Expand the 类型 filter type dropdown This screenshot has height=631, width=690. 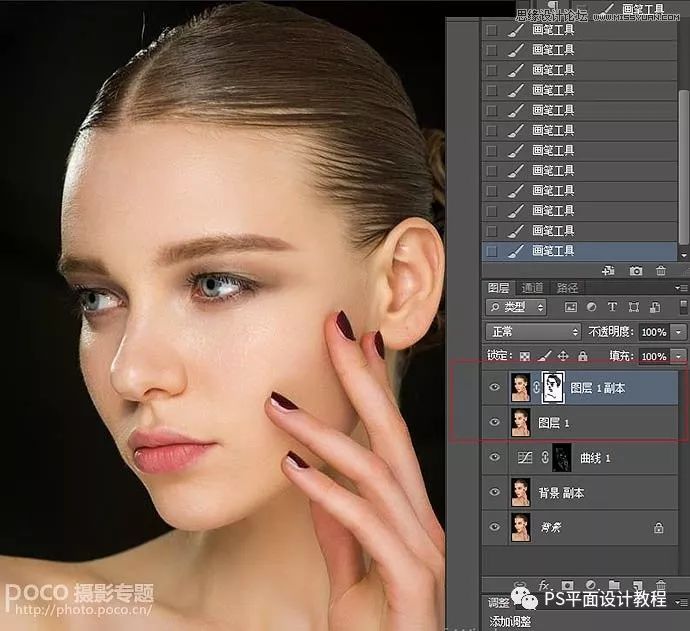point(516,307)
